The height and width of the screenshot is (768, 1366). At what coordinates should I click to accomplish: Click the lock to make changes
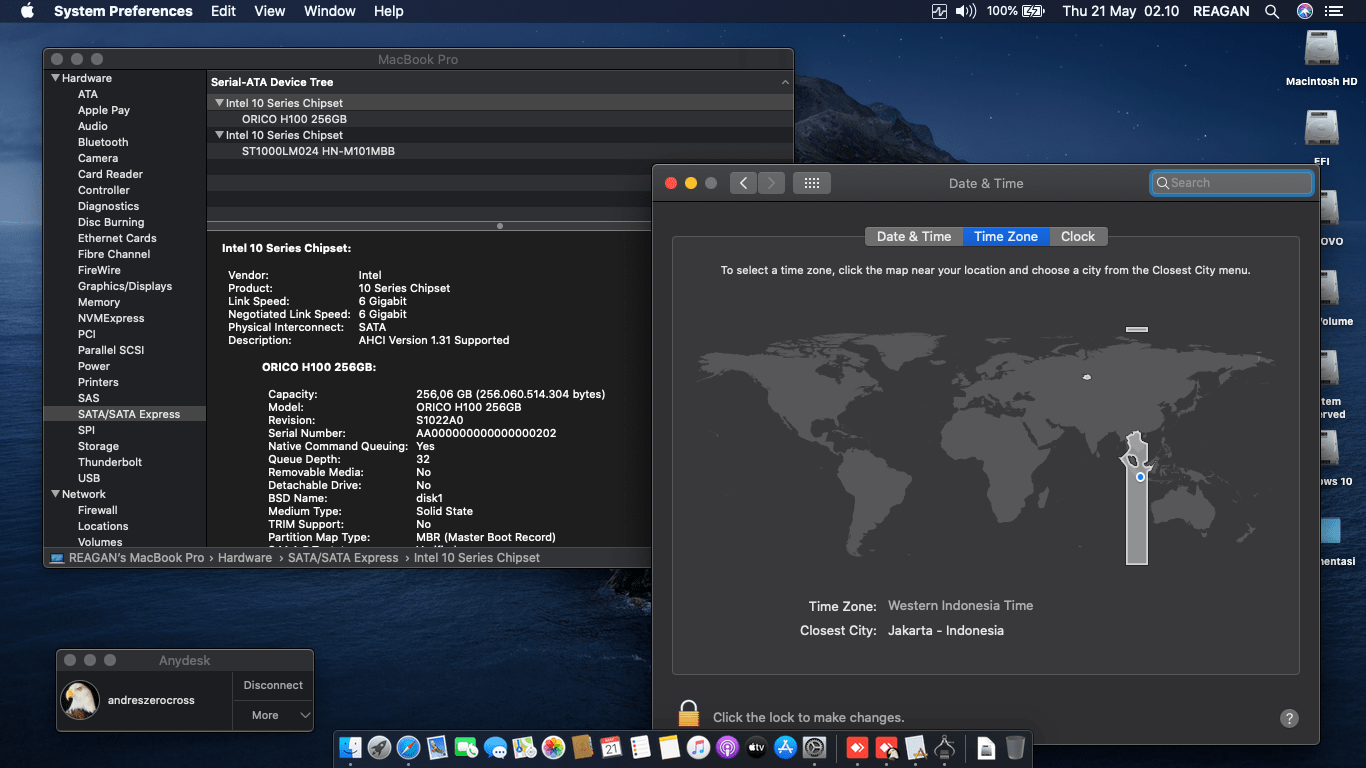688,715
